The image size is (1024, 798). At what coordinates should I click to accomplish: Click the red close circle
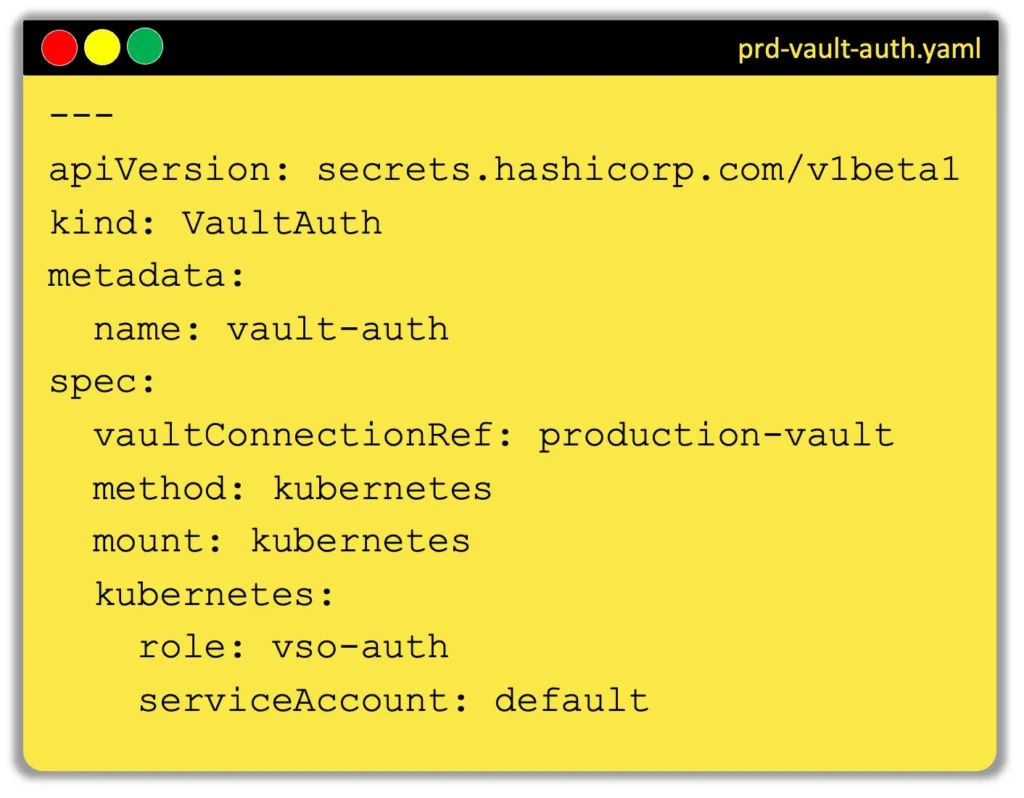59,48
